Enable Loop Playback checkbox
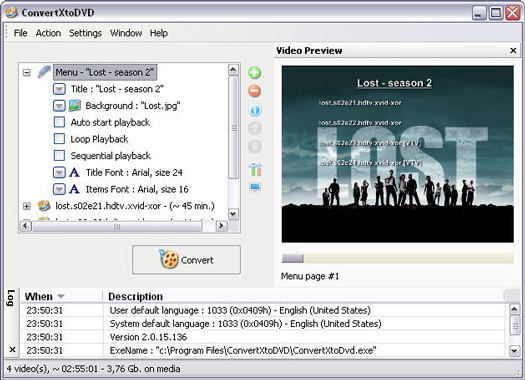The image size is (525, 380). [59, 139]
